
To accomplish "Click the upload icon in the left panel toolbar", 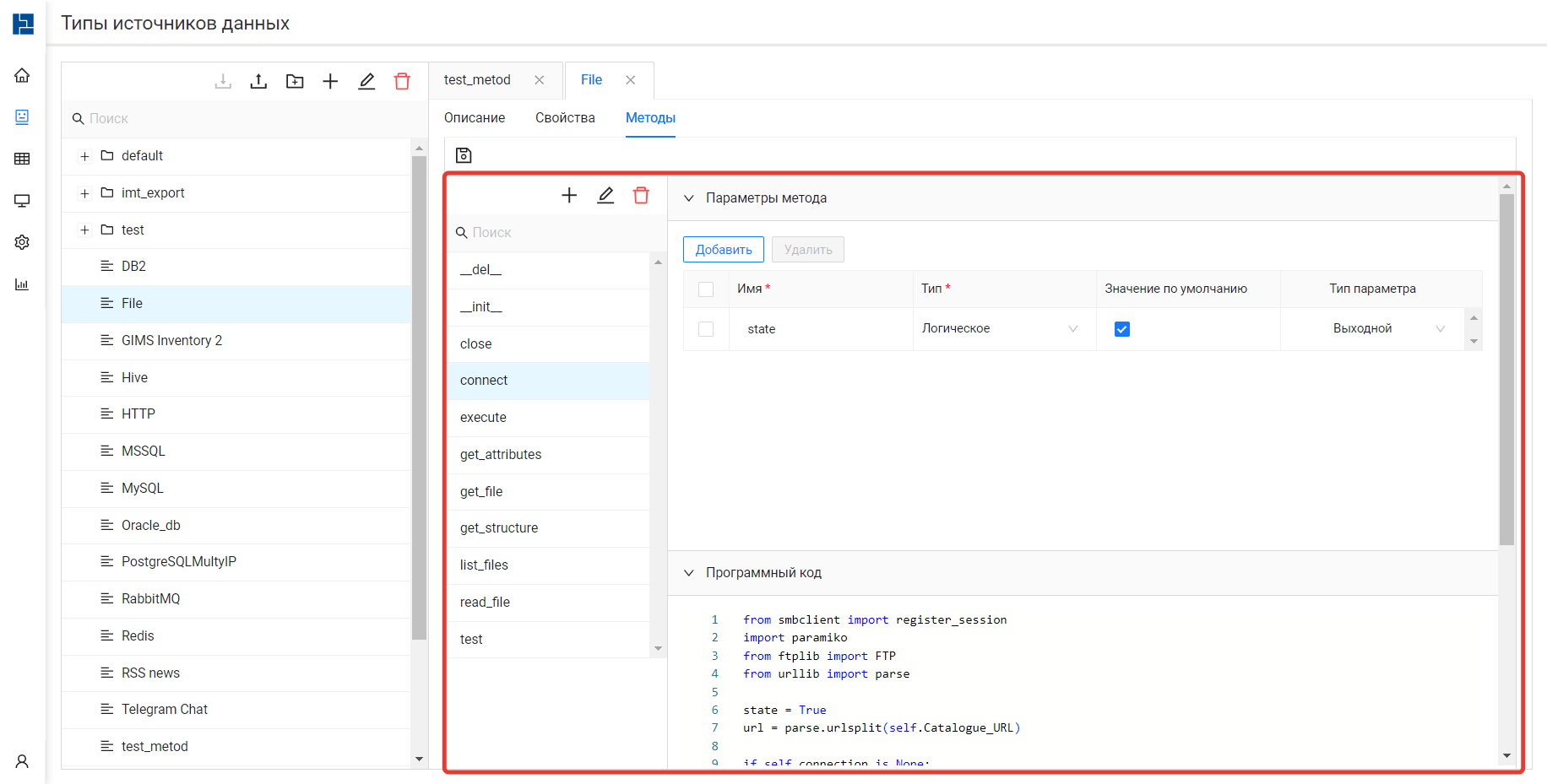I will click(258, 81).
